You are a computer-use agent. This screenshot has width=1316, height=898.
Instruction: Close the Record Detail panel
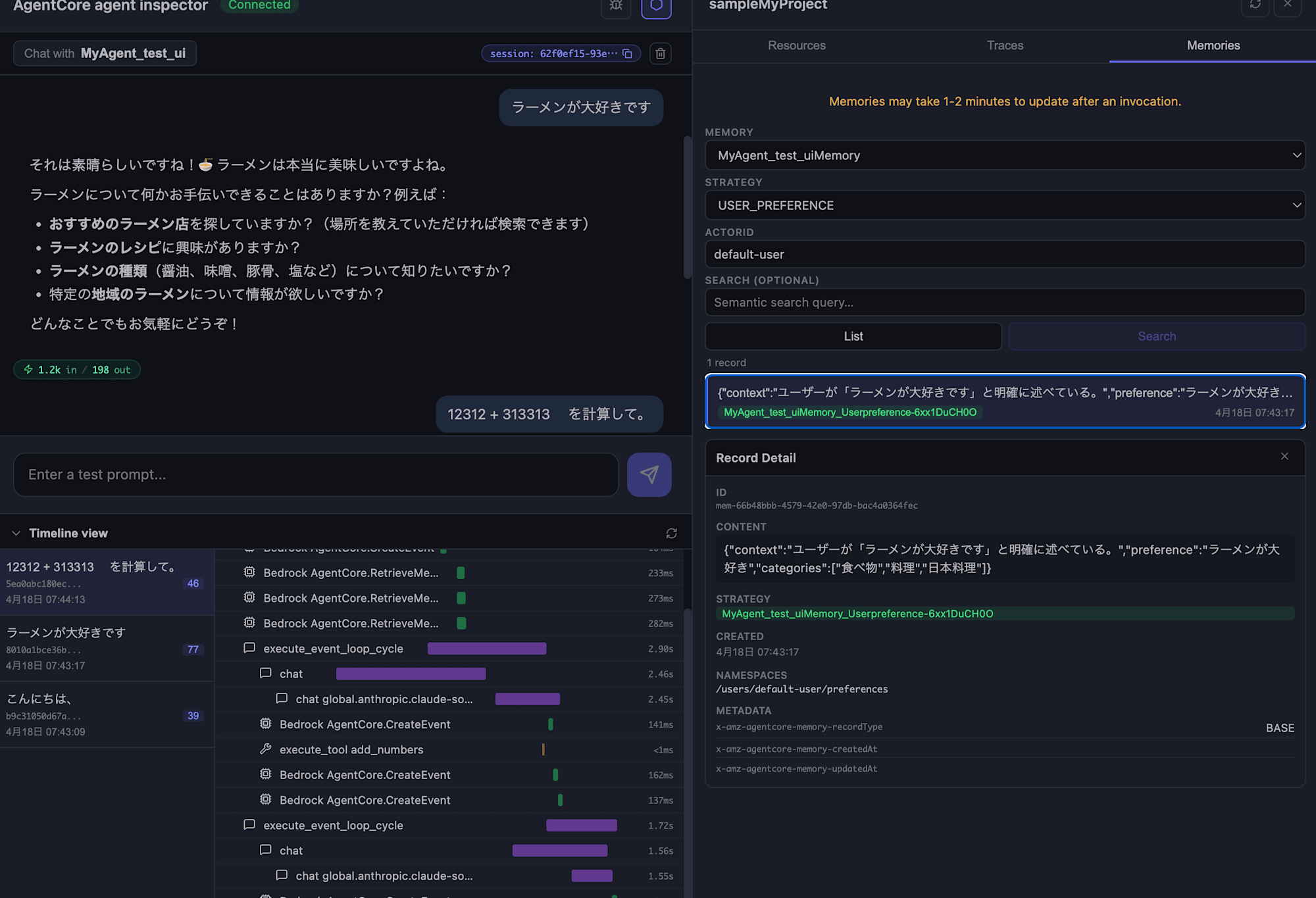tap(1284, 457)
